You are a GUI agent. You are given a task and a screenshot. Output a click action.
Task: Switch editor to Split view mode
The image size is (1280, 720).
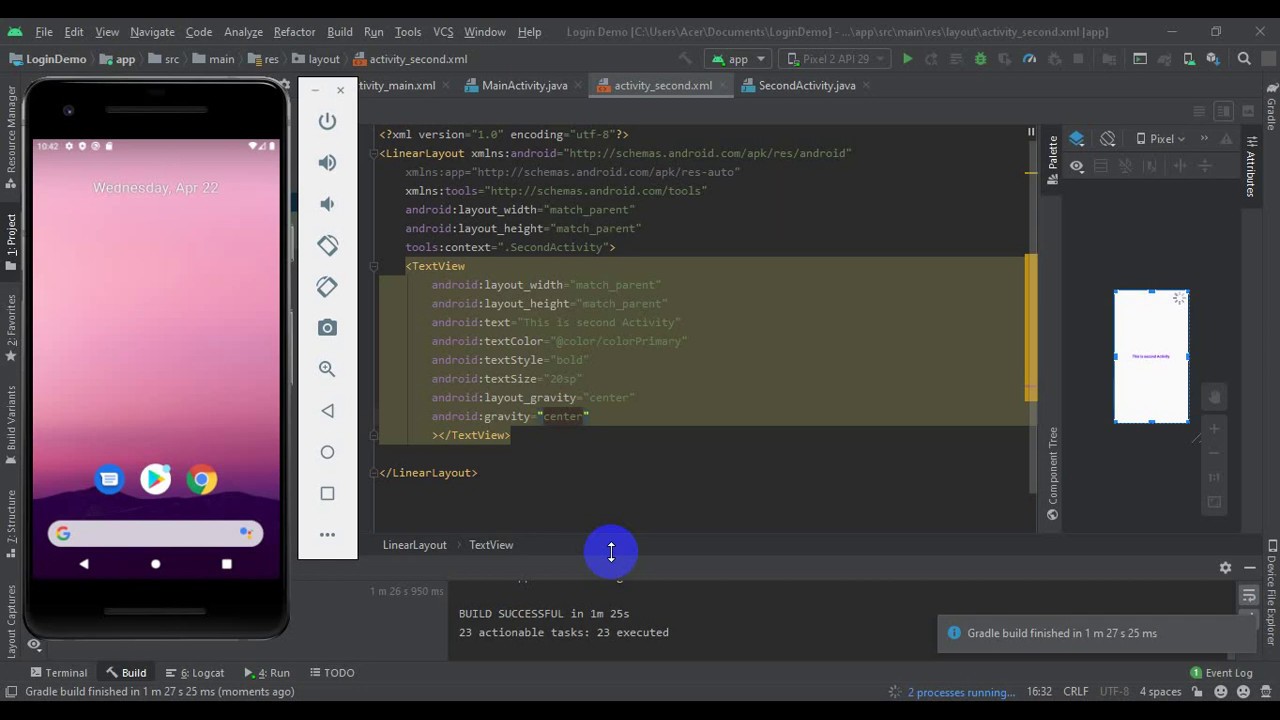(1223, 111)
